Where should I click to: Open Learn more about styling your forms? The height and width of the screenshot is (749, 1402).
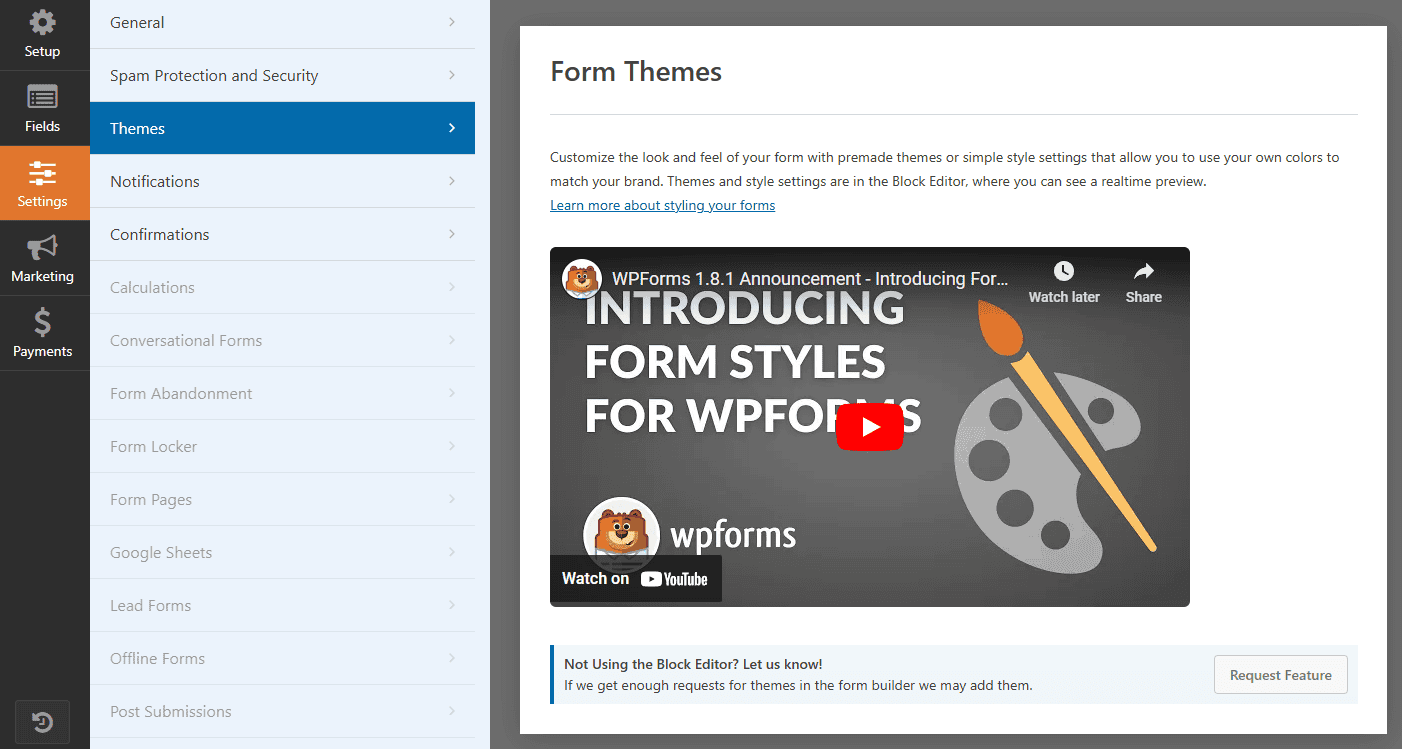click(662, 205)
